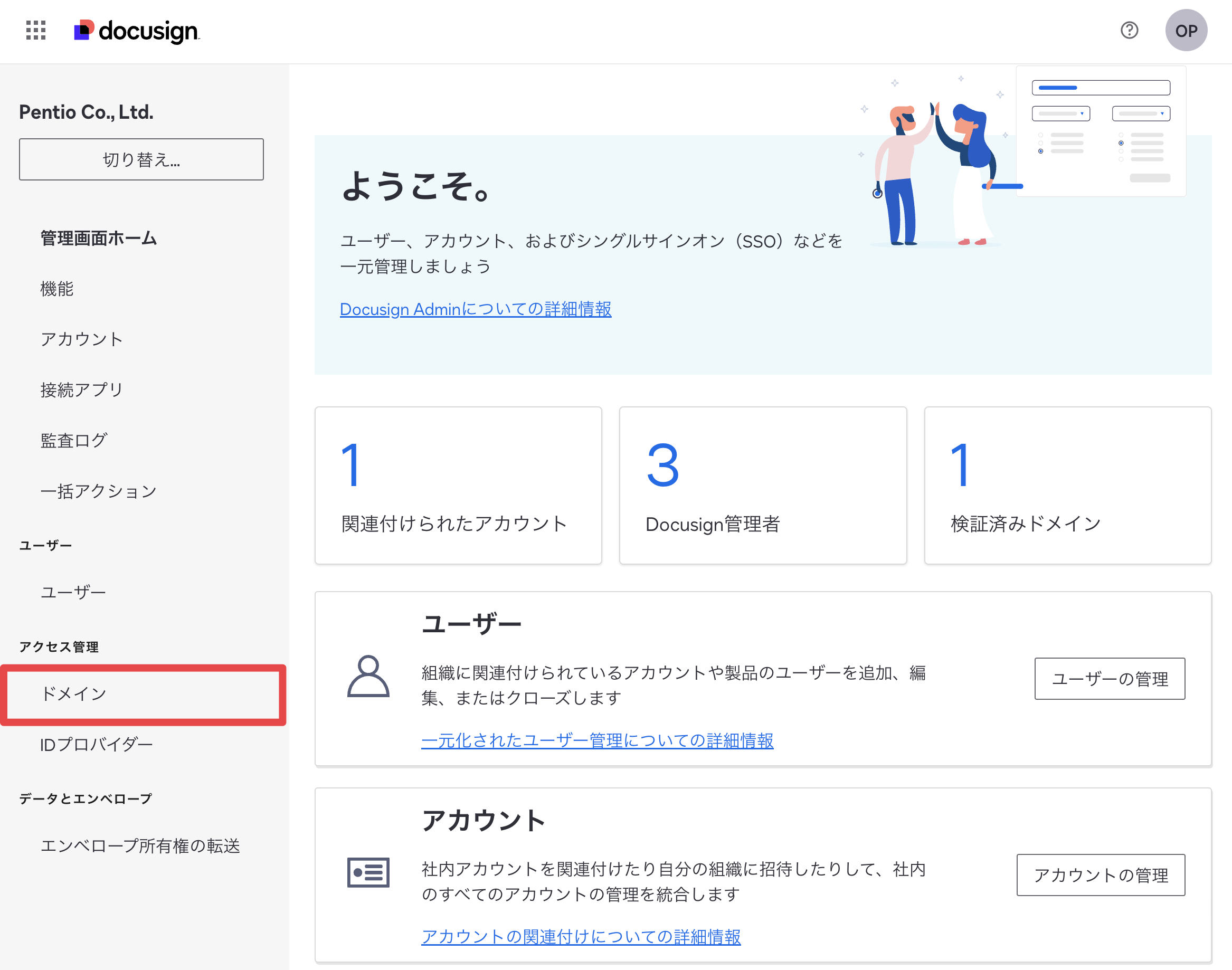Open IDプロバイダー in the sidebar
Viewport: 1232px width, 970px height.
97,745
